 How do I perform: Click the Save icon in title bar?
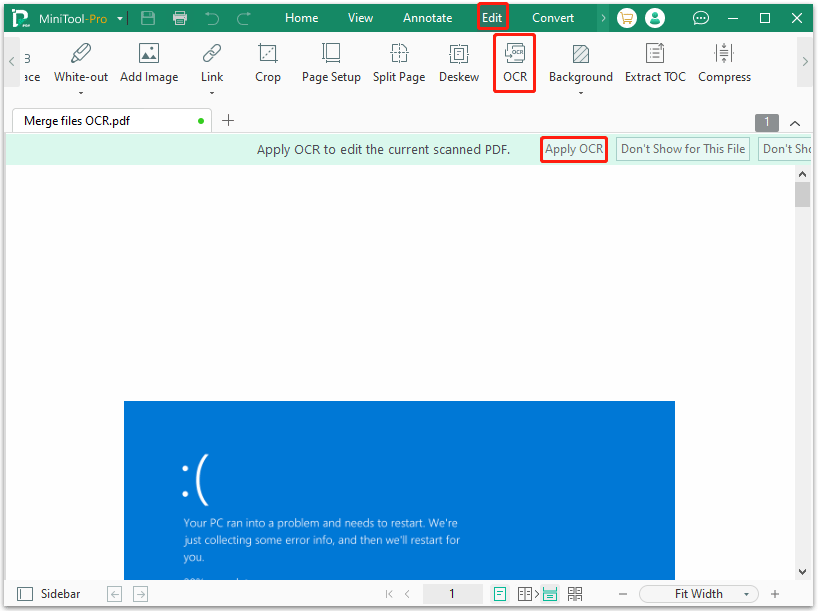pos(148,18)
